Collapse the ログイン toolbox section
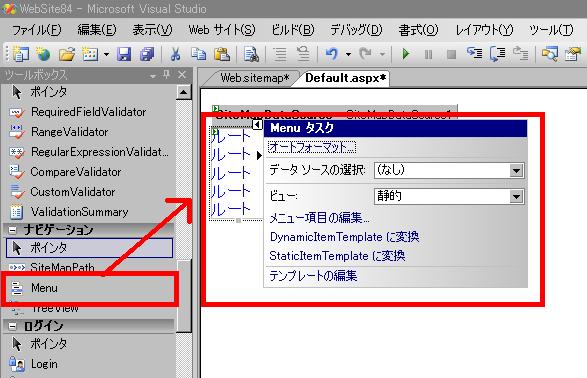Screen dimensions: 587x378 (x=12, y=326)
